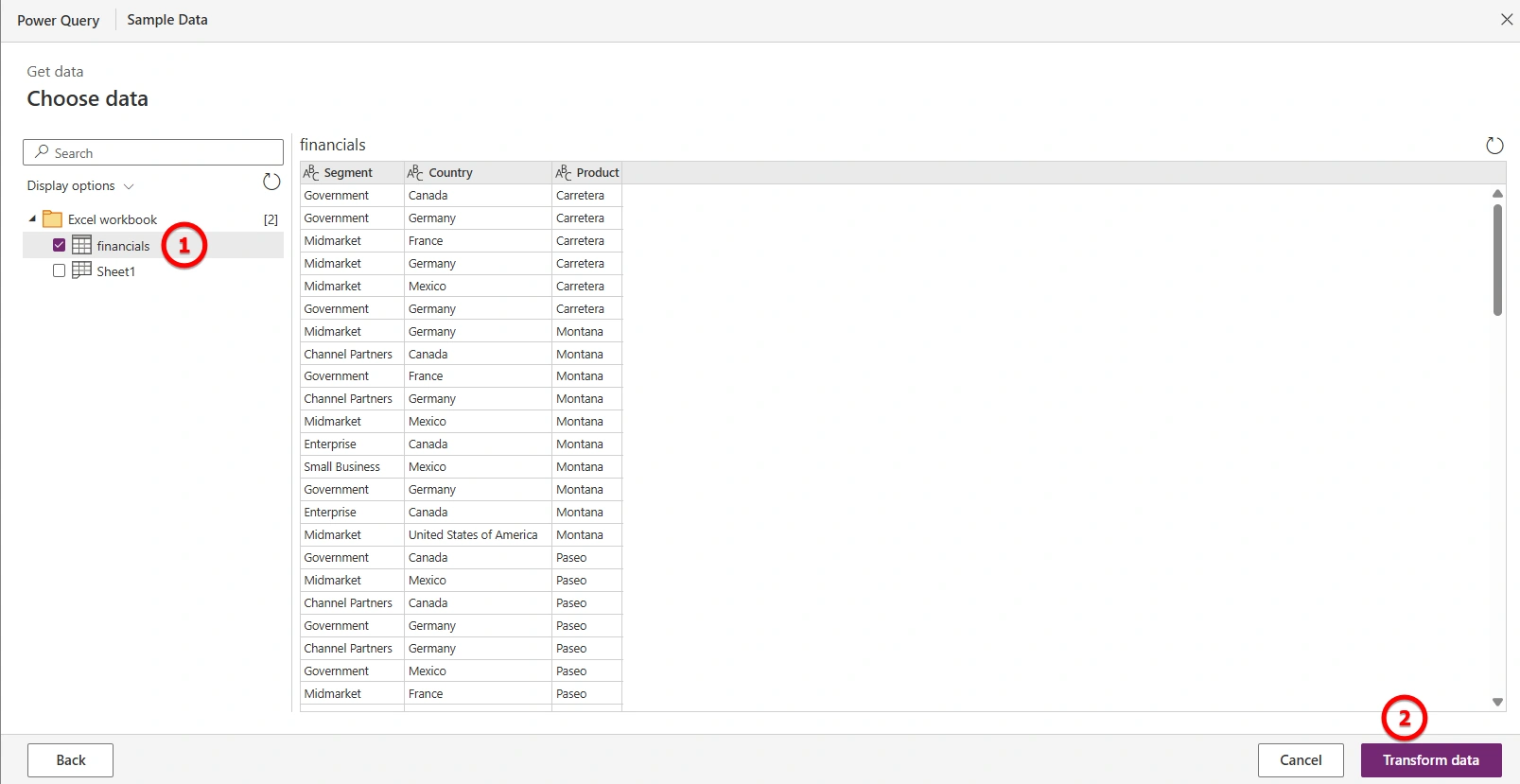1520x784 pixels.
Task: Refresh the navigator tree list
Action: (x=271, y=182)
